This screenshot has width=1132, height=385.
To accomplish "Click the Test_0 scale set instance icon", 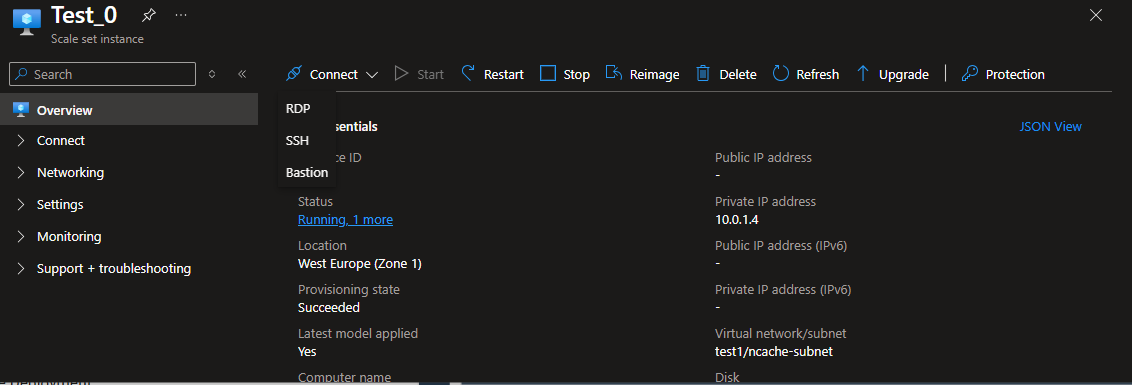I will pyautogui.click(x=27, y=22).
